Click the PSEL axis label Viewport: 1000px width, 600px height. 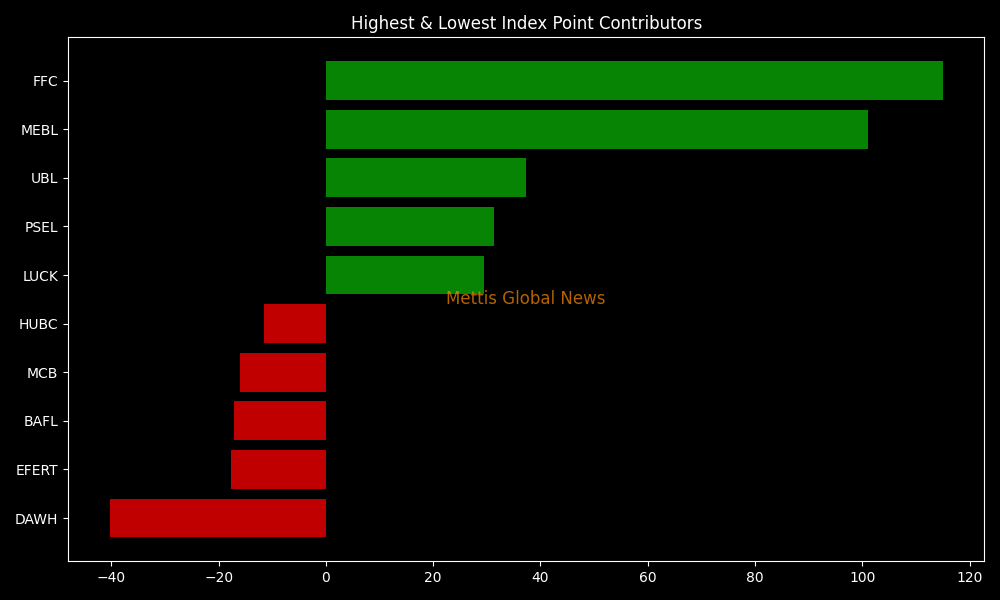click(x=41, y=227)
